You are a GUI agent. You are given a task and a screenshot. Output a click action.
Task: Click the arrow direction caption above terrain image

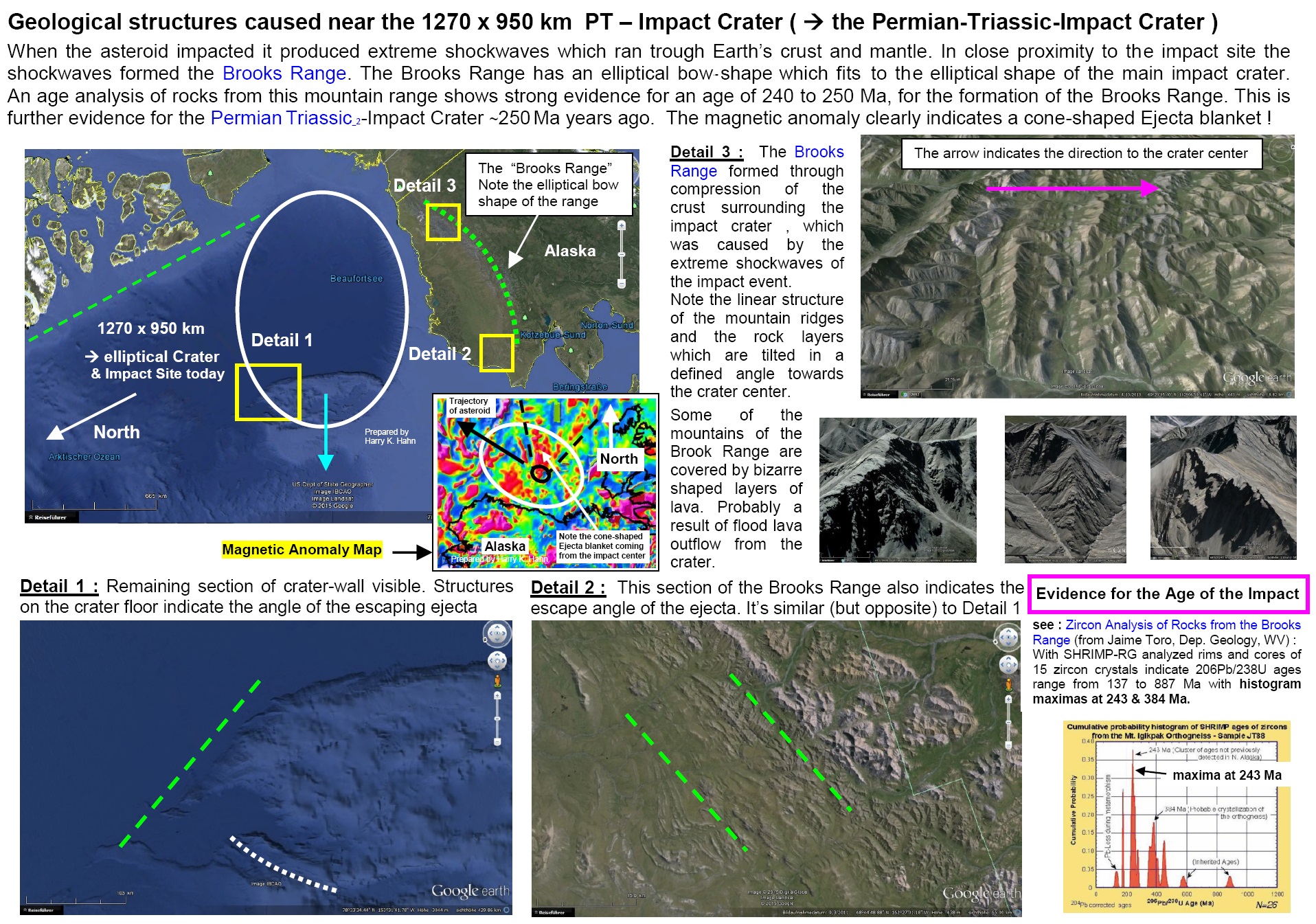pos(1081,153)
